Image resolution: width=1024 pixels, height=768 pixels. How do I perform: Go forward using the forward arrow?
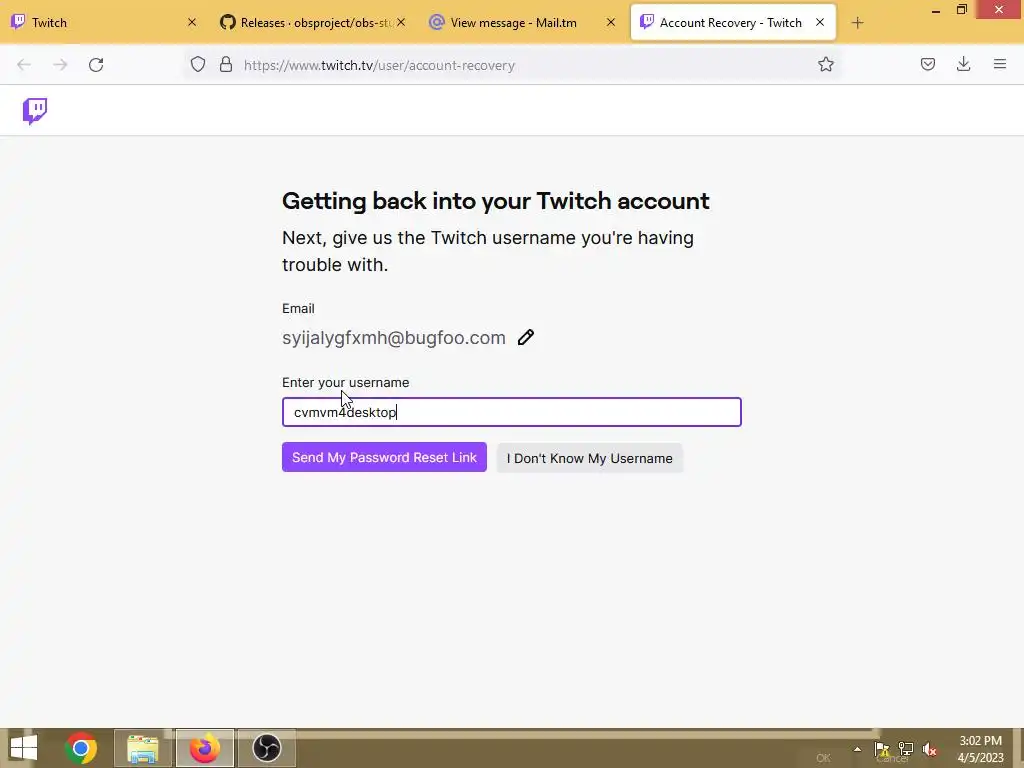tap(60, 65)
